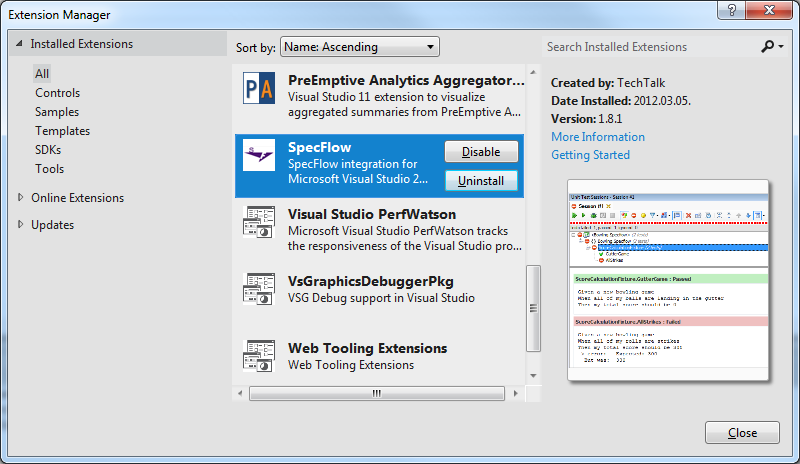Collapse the Installed Extensions section

[x=19, y=43]
